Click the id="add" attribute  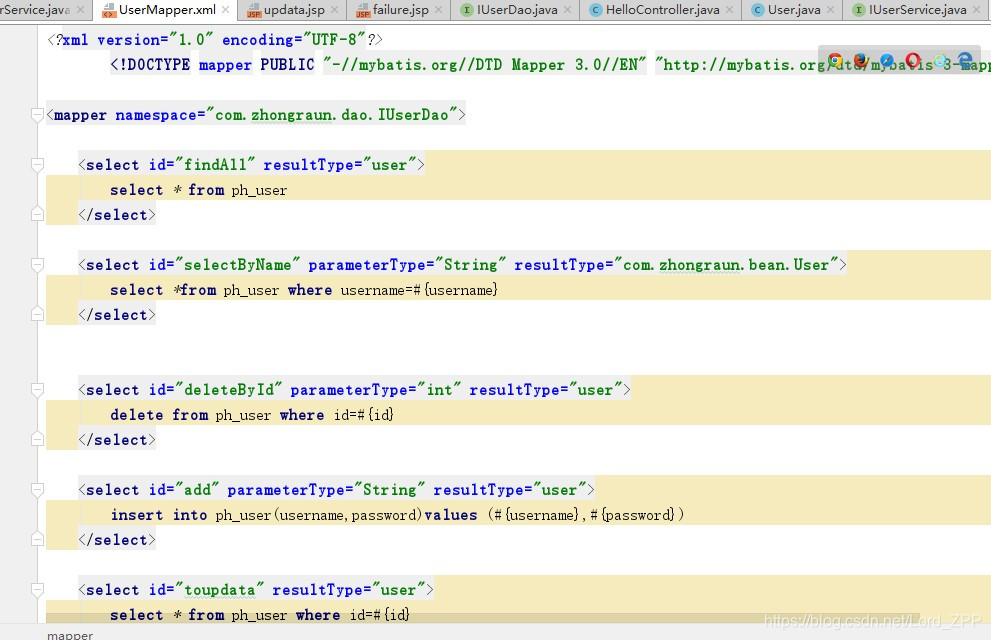coord(184,490)
